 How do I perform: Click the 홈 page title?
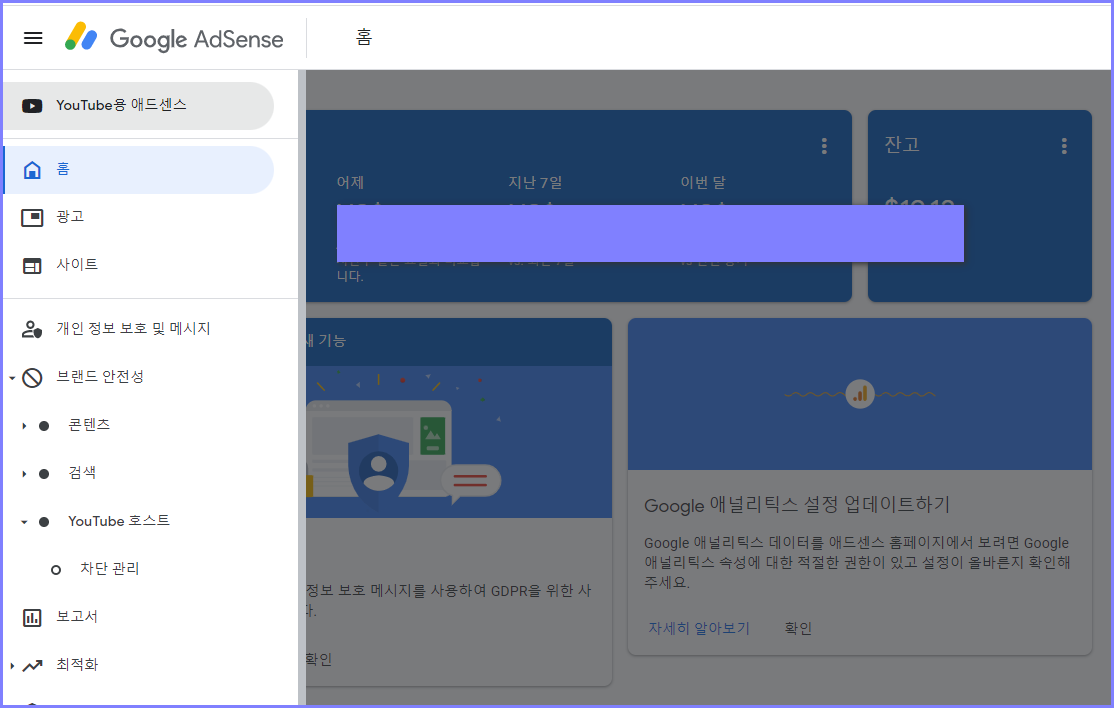point(364,38)
